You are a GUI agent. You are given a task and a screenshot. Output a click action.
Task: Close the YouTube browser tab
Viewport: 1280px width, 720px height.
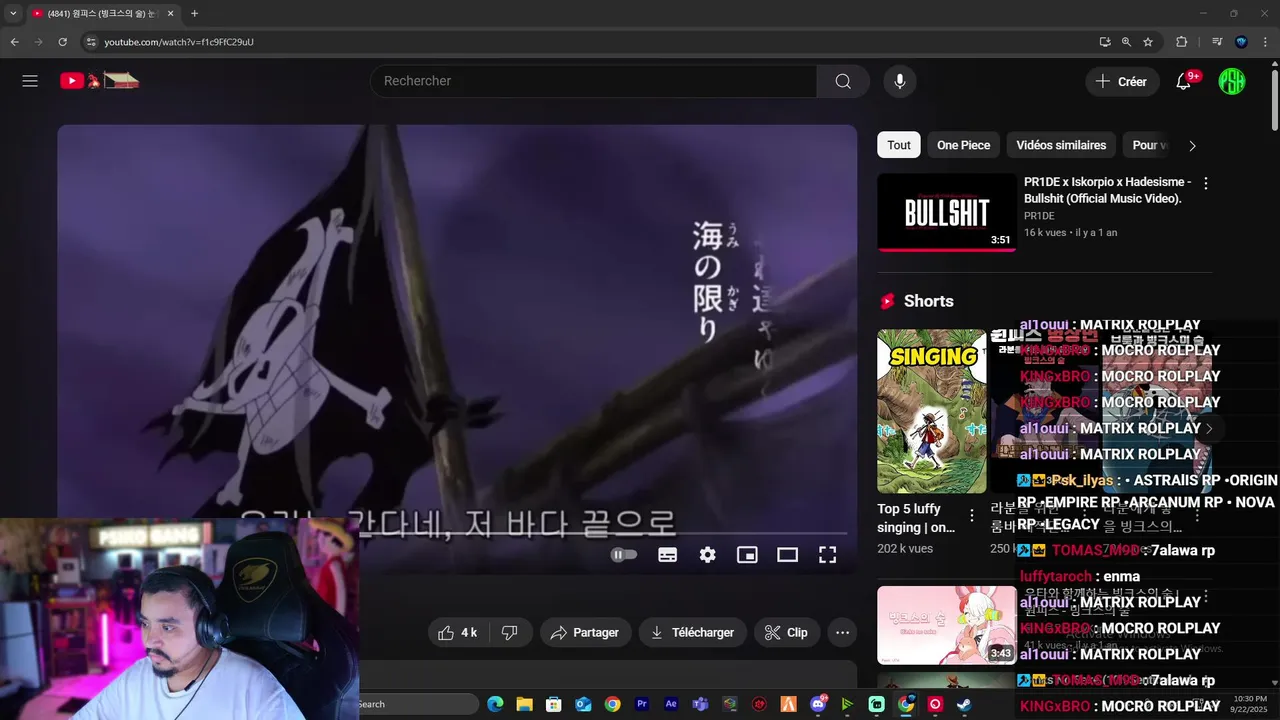pos(170,13)
